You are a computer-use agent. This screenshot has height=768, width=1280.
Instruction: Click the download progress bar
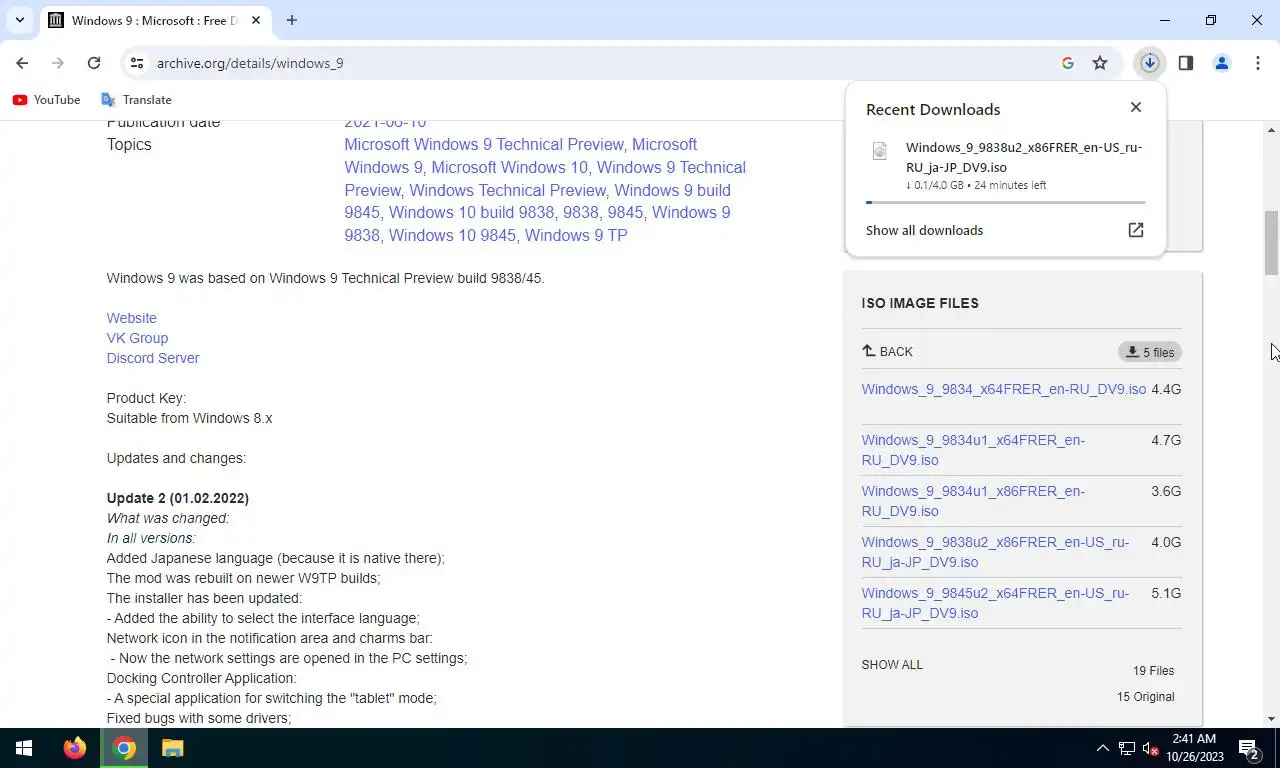point(1005,202)
